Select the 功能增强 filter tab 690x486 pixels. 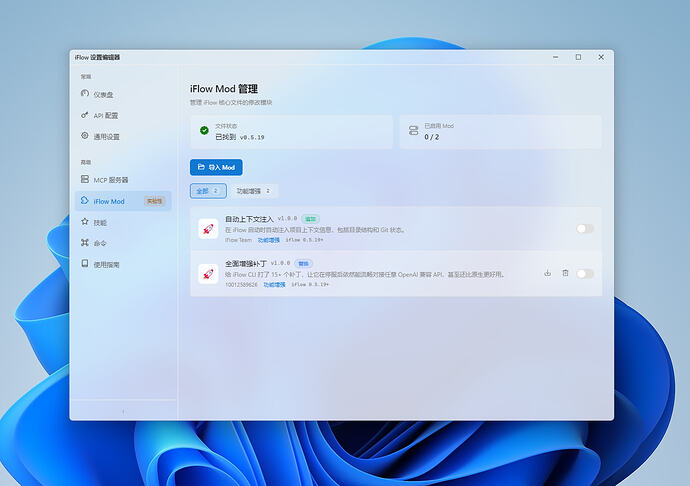click(x=254, y=191)
